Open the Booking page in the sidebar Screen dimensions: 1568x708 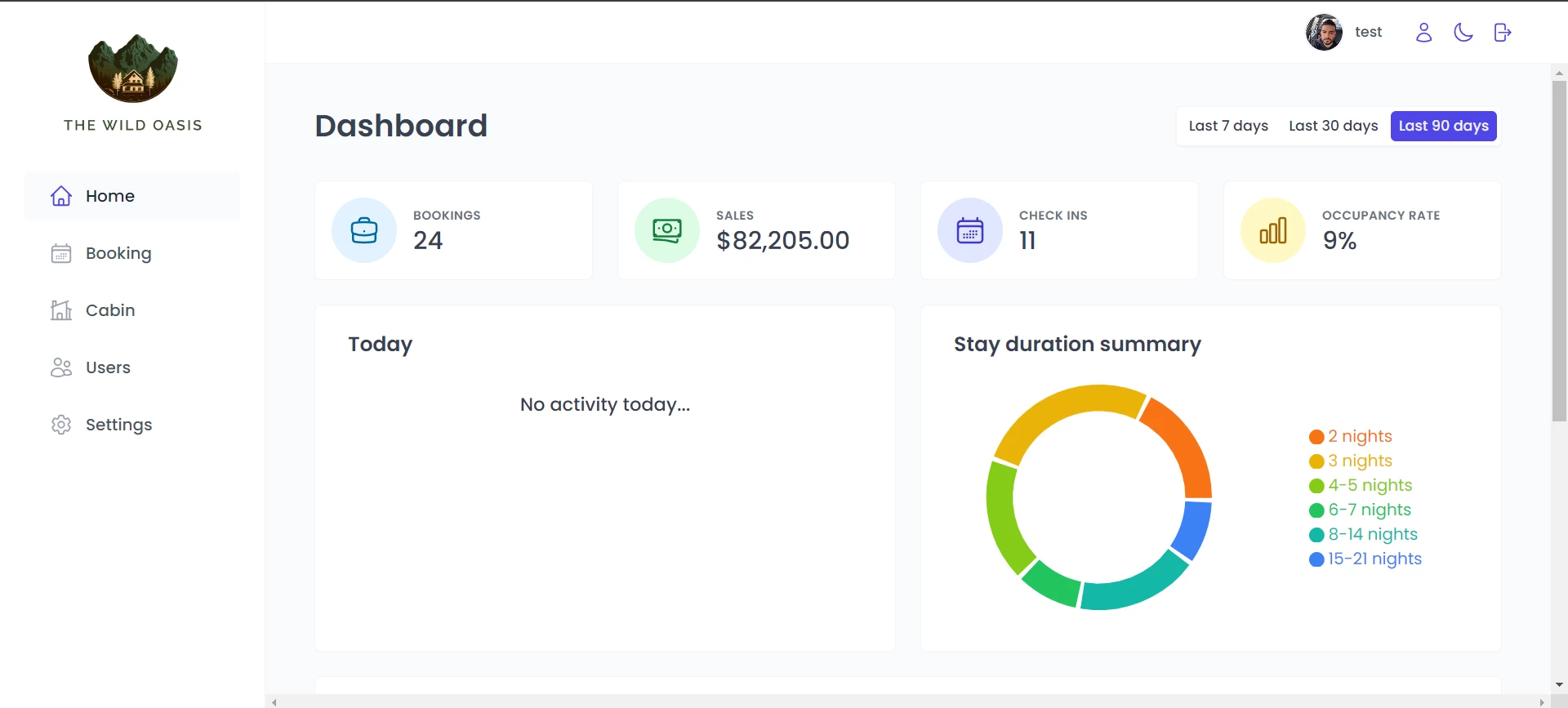click(118, 253)
